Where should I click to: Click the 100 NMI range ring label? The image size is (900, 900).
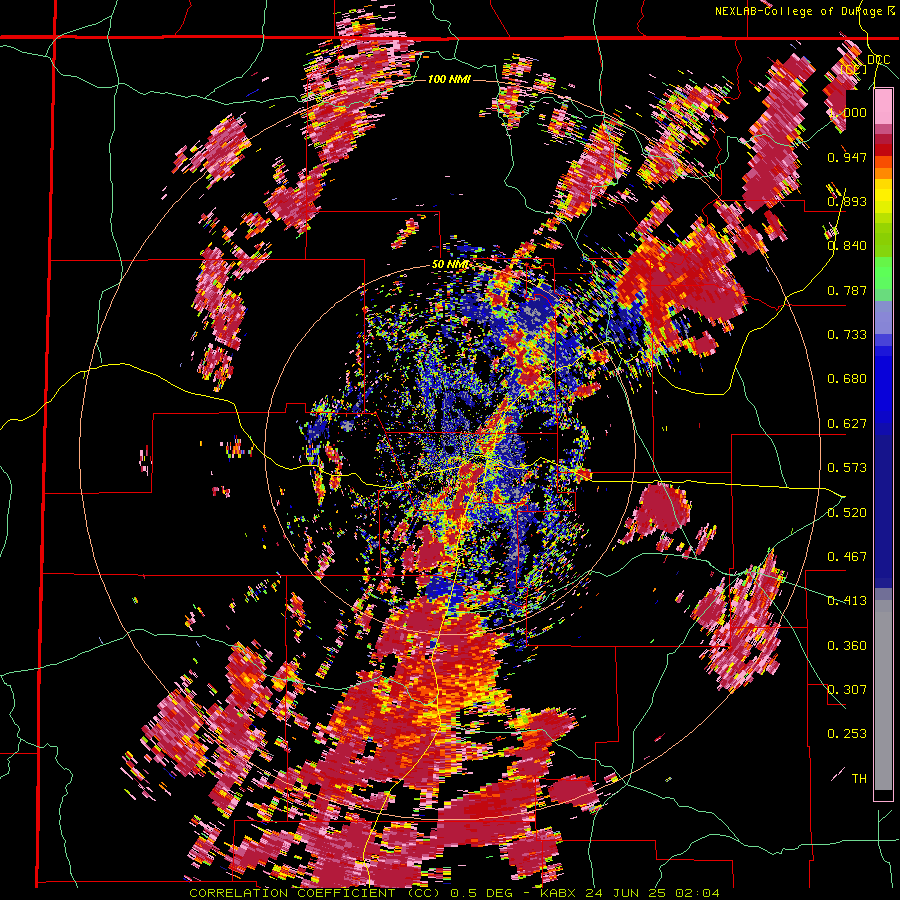pos(449,79)
